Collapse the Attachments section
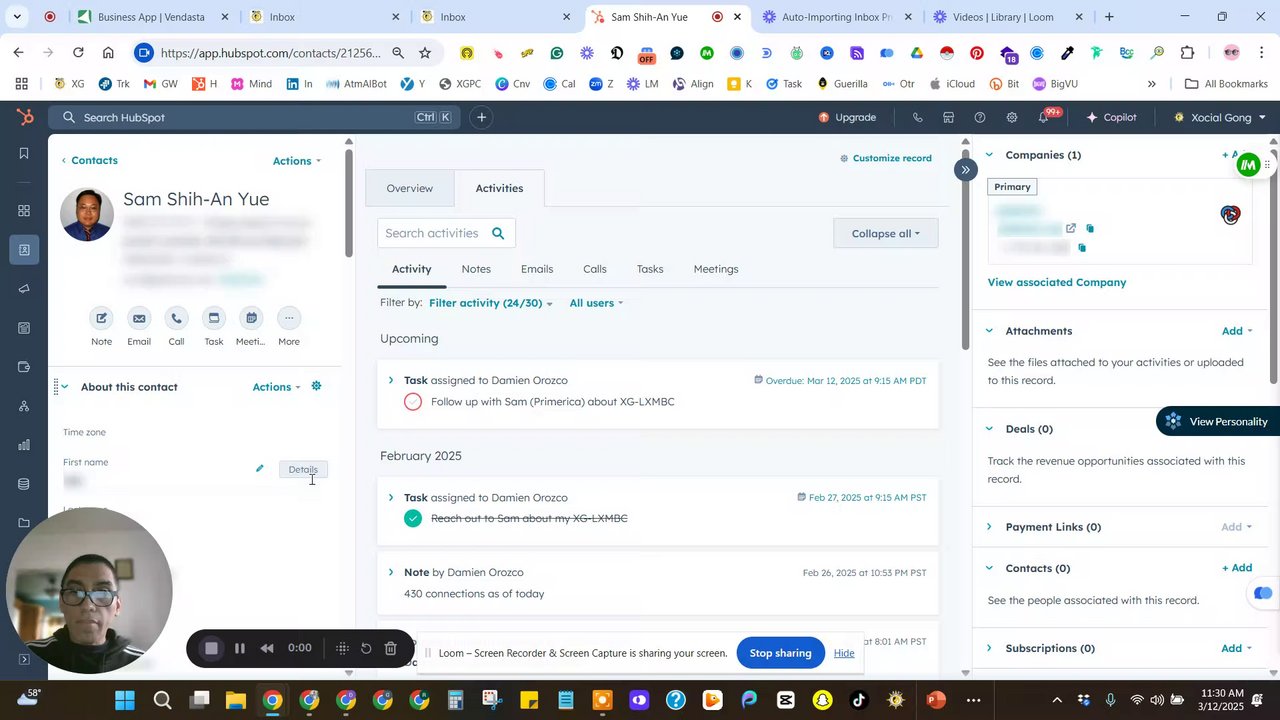The image size is (1280, 720). click(x=989, y=331)
